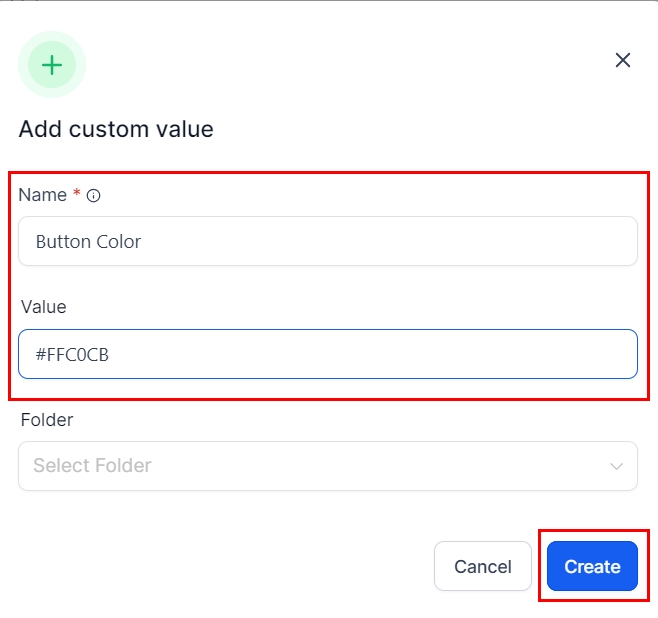Click inside the Value input field
Image resolution: width=658 pixels, height=618 pixels.
click(x=328, y=354)
